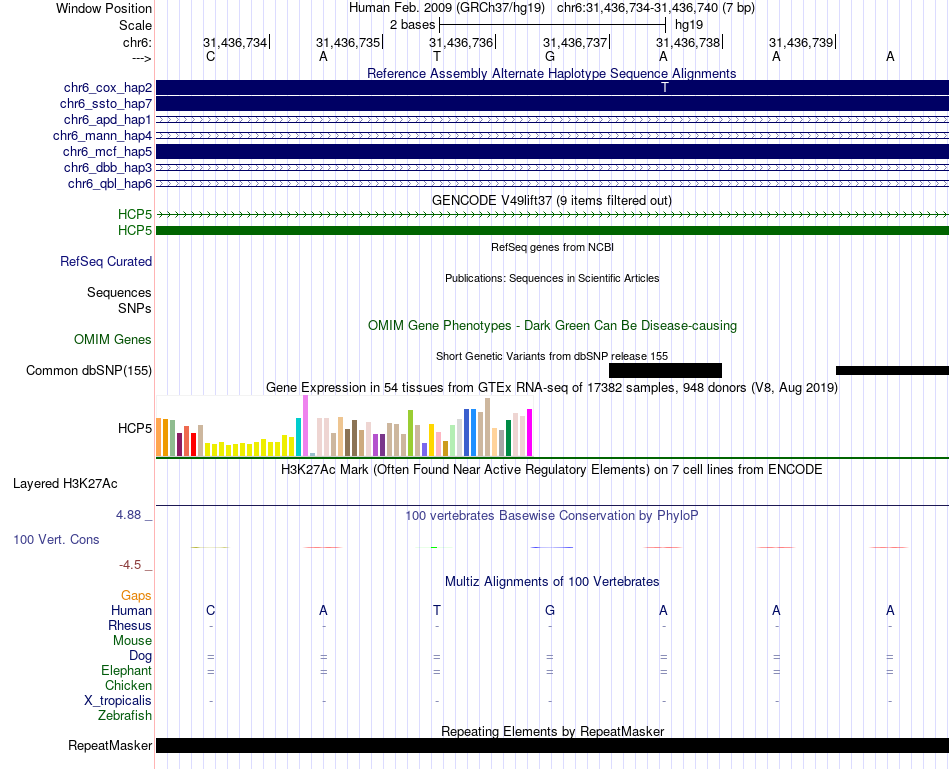Select the chr6_apd_hap1 haplotype label

(107, 119)
